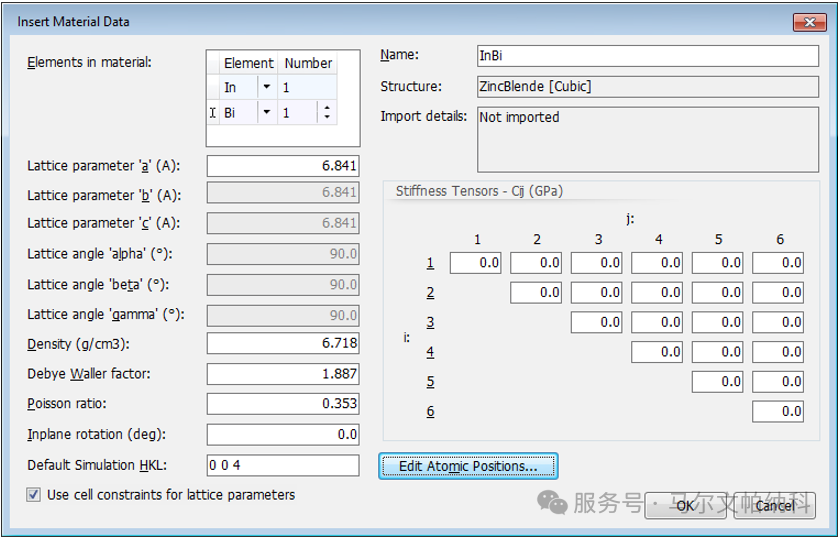The width and height of the screenshot is (838, 537).
Task: Toggle Use cell constraints checkbox
Action: point(34,495)
